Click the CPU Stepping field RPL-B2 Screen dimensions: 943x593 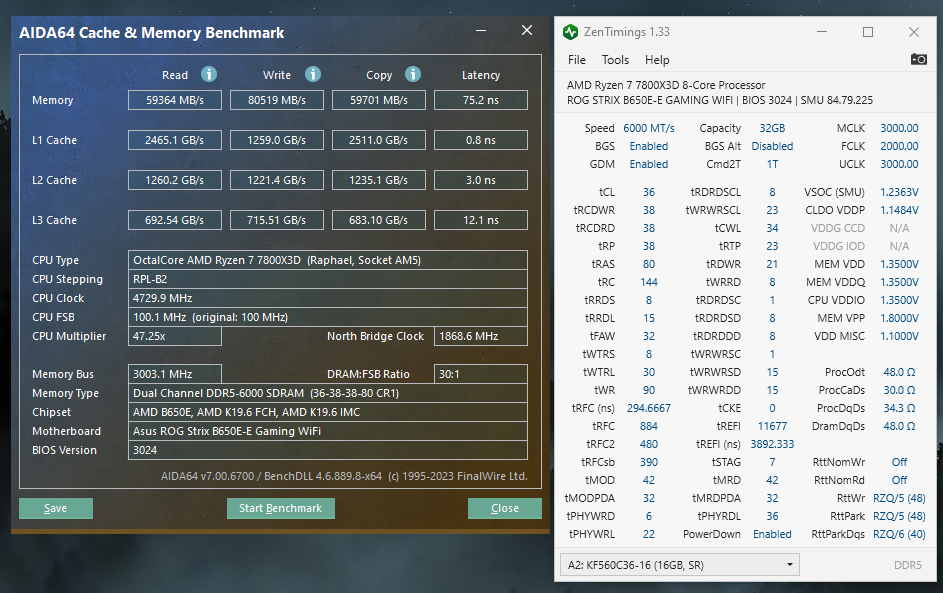328,279
